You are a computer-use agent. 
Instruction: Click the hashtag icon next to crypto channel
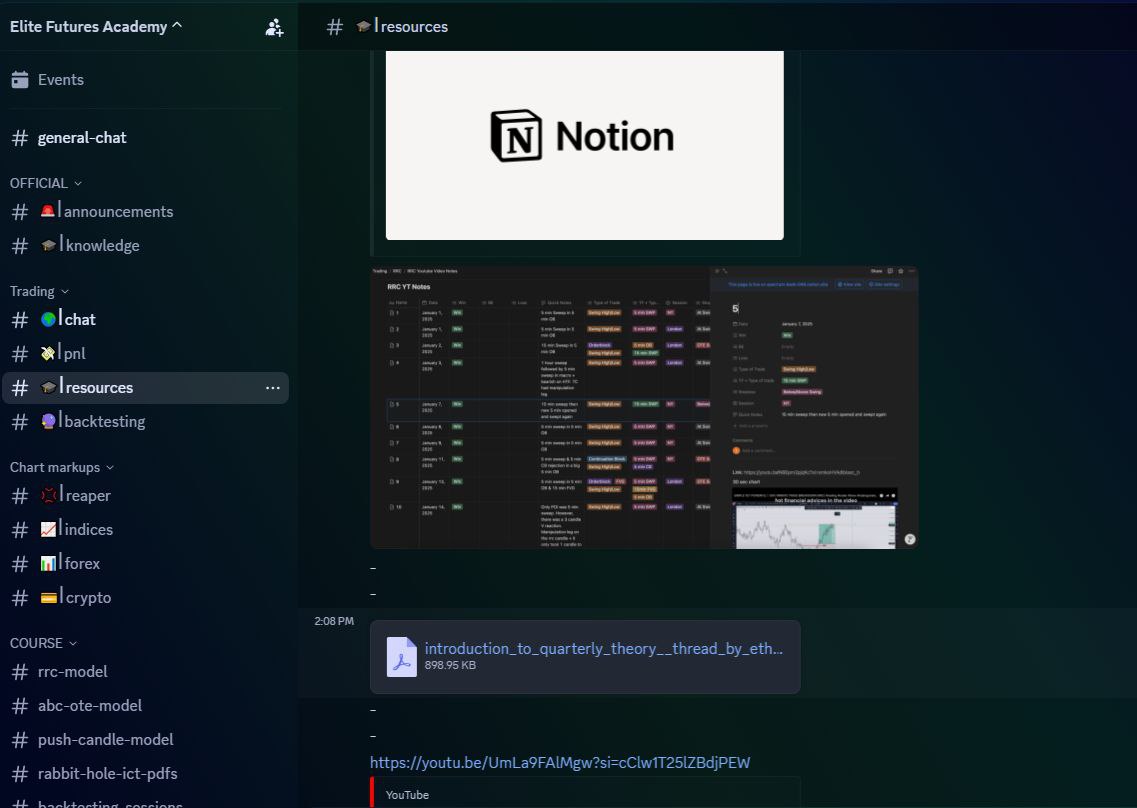pyautogui.click(x=19, y=598)
